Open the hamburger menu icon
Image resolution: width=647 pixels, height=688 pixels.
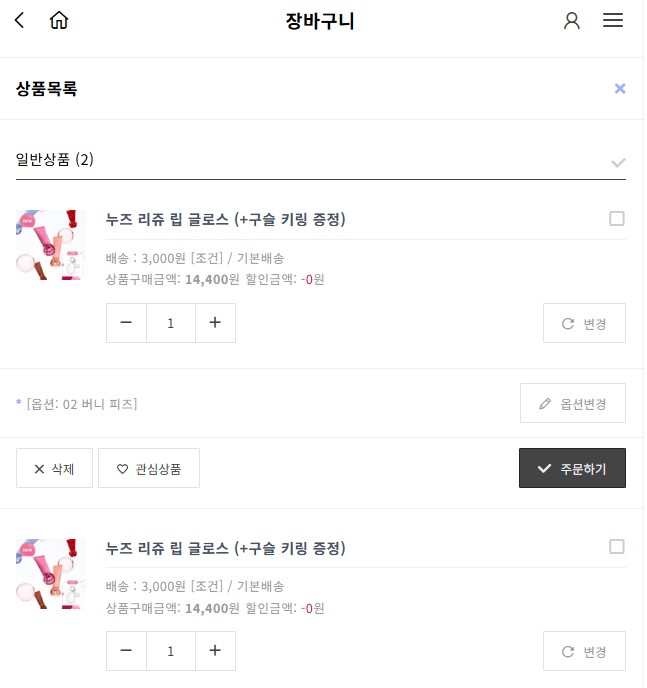[x=615, y=20]
